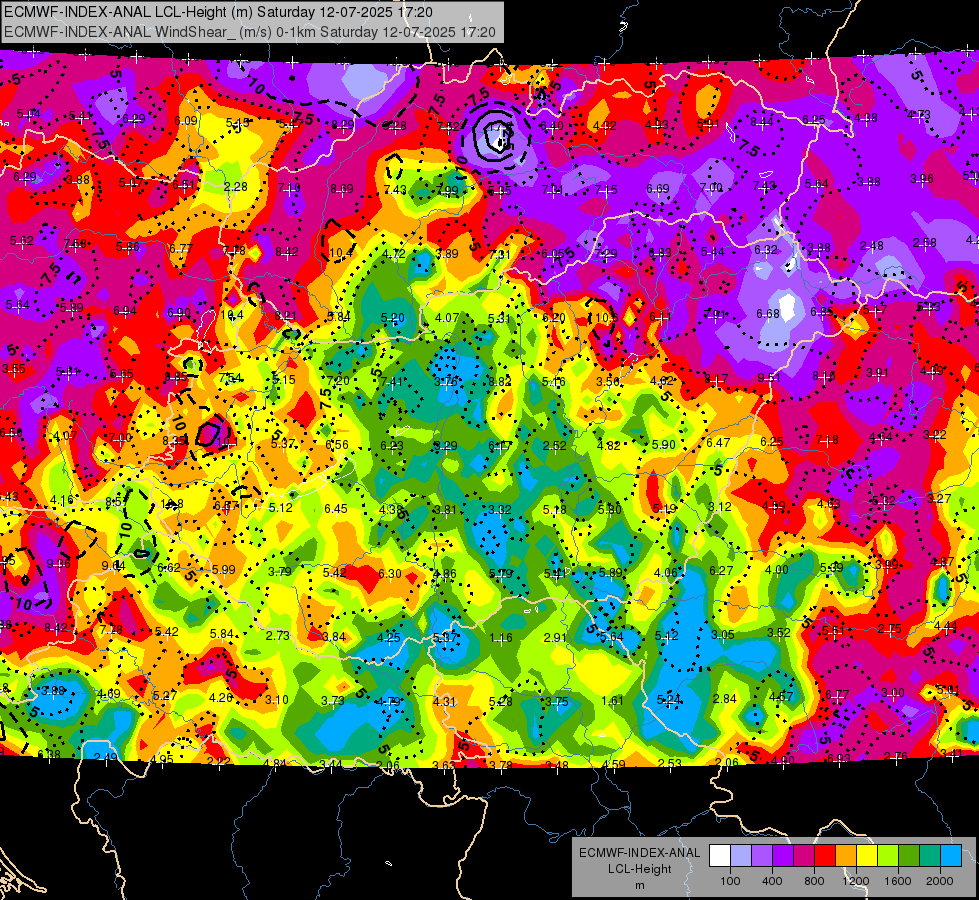Click the 6.30 wind shear value

(x=390, y=574)
